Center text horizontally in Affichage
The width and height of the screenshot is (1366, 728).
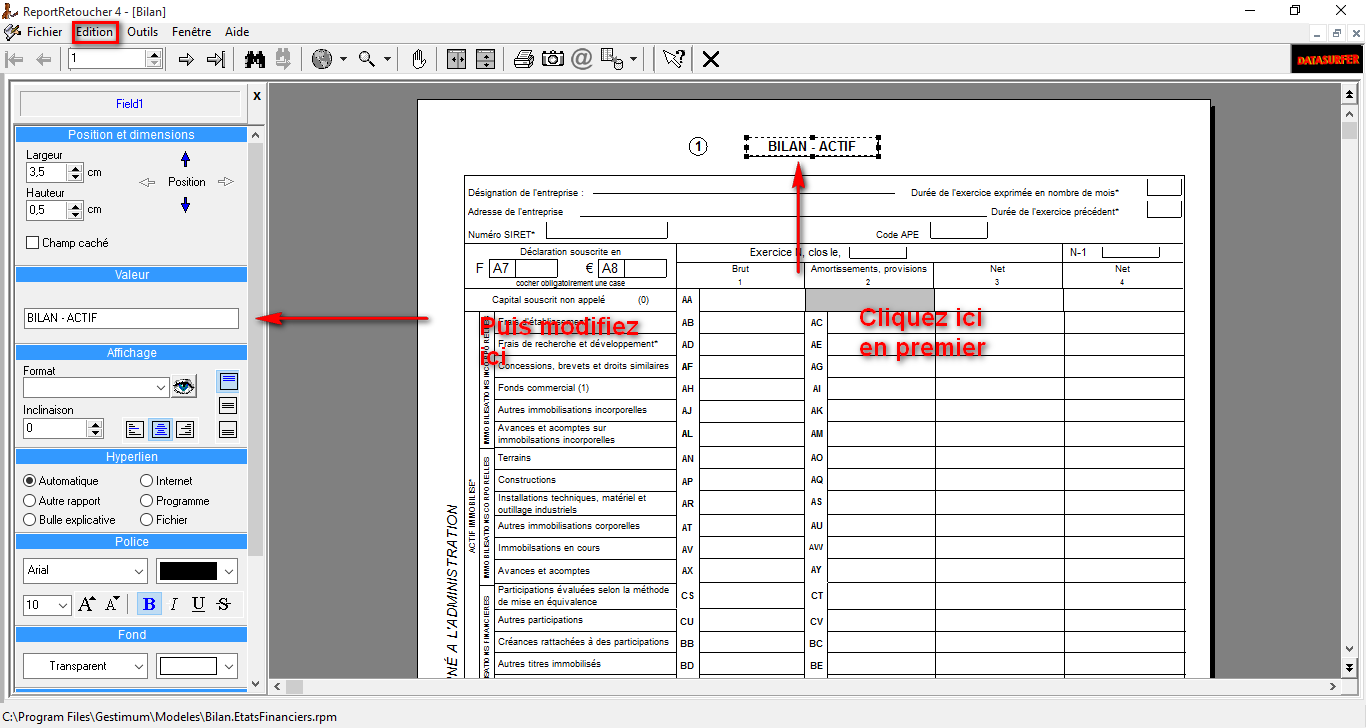pos(160,429)
